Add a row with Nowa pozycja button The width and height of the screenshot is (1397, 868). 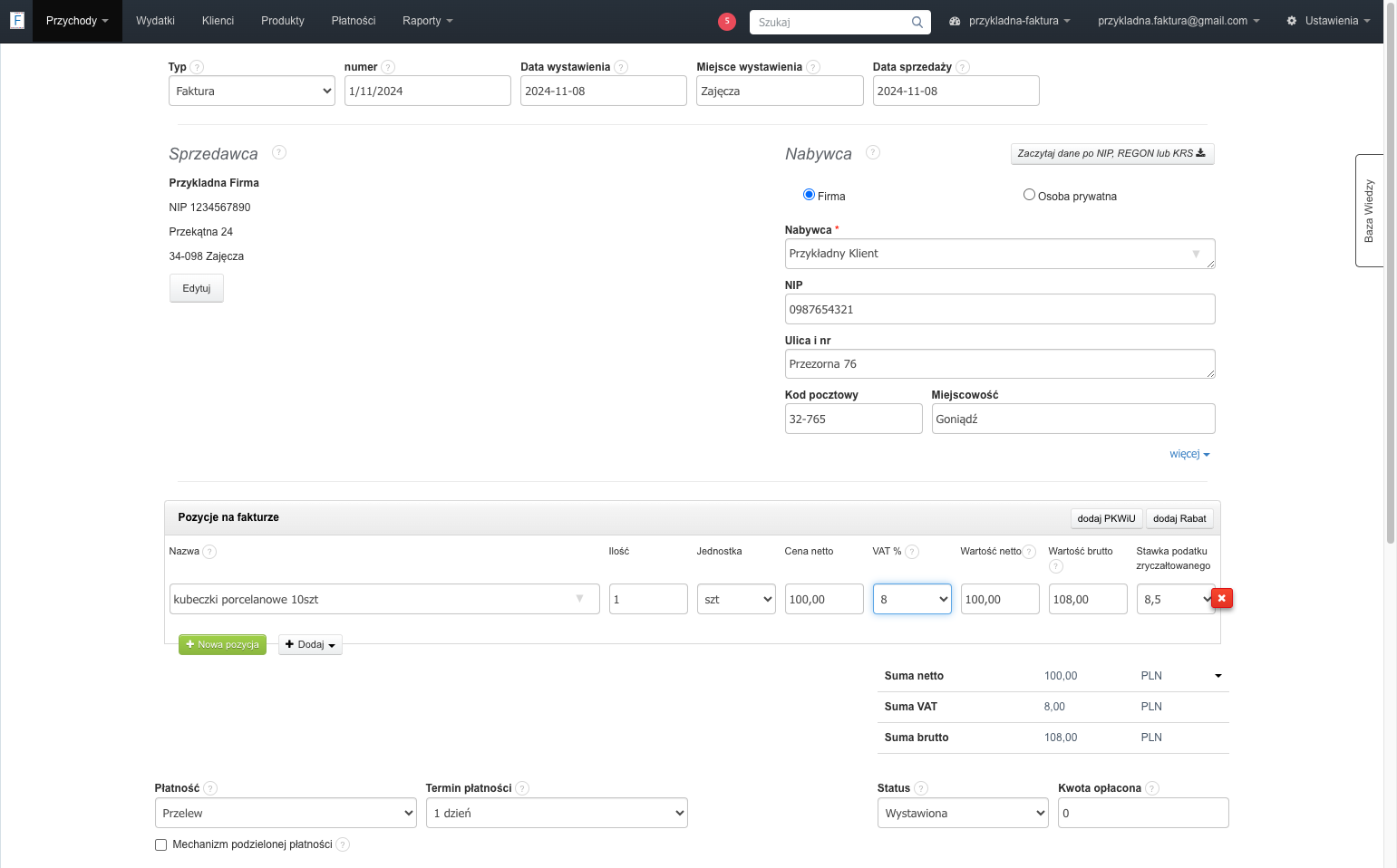(x=222, y=644)
